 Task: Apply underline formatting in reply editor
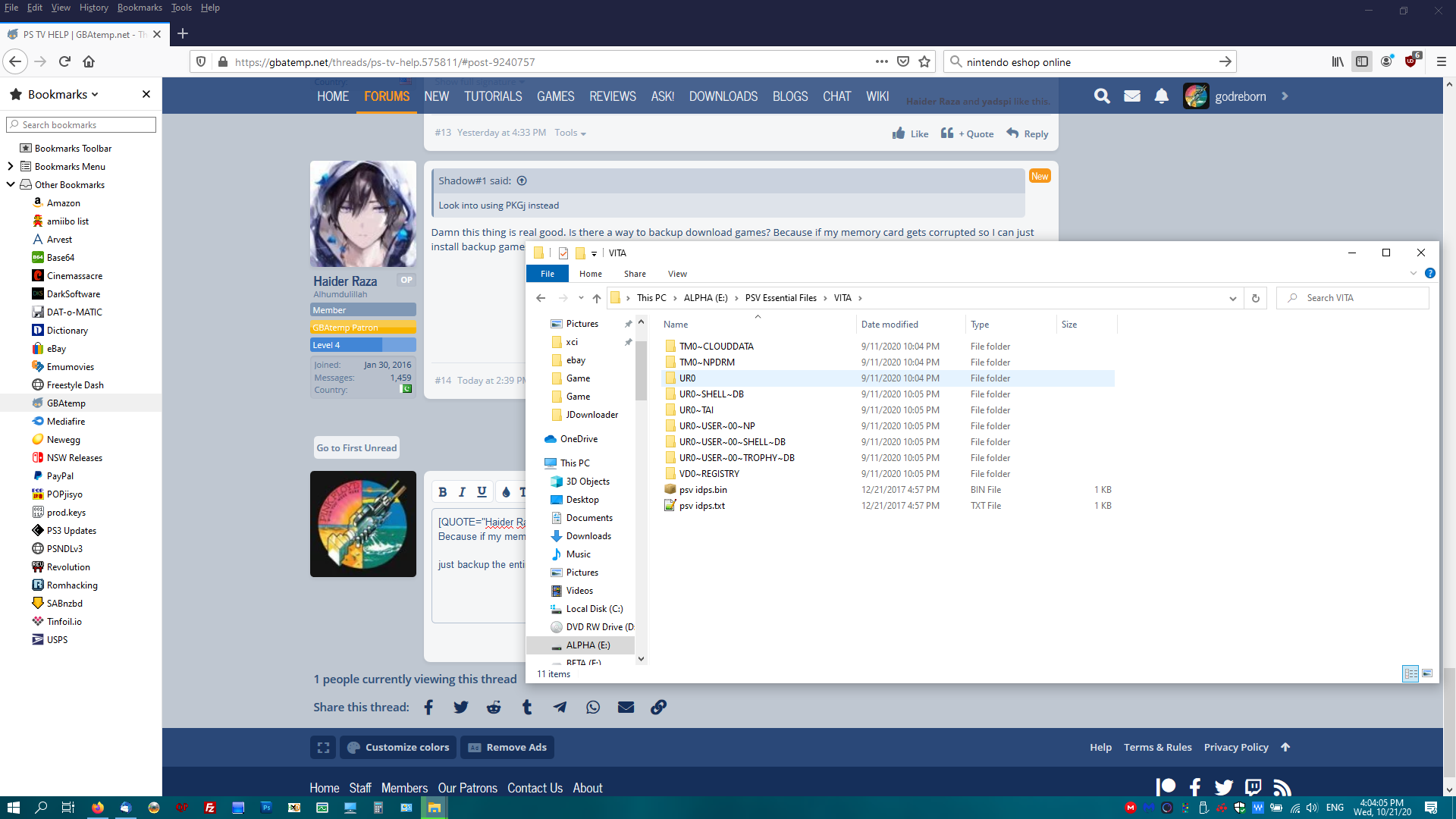tap(482, 492)
